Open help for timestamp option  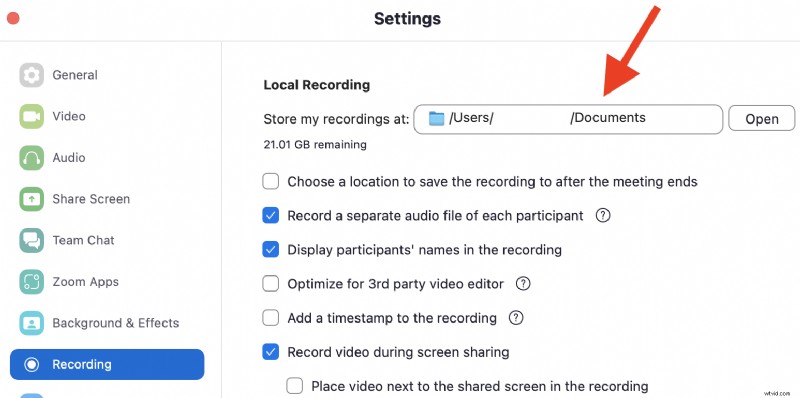pyautogui.click(x=516, y=318)
